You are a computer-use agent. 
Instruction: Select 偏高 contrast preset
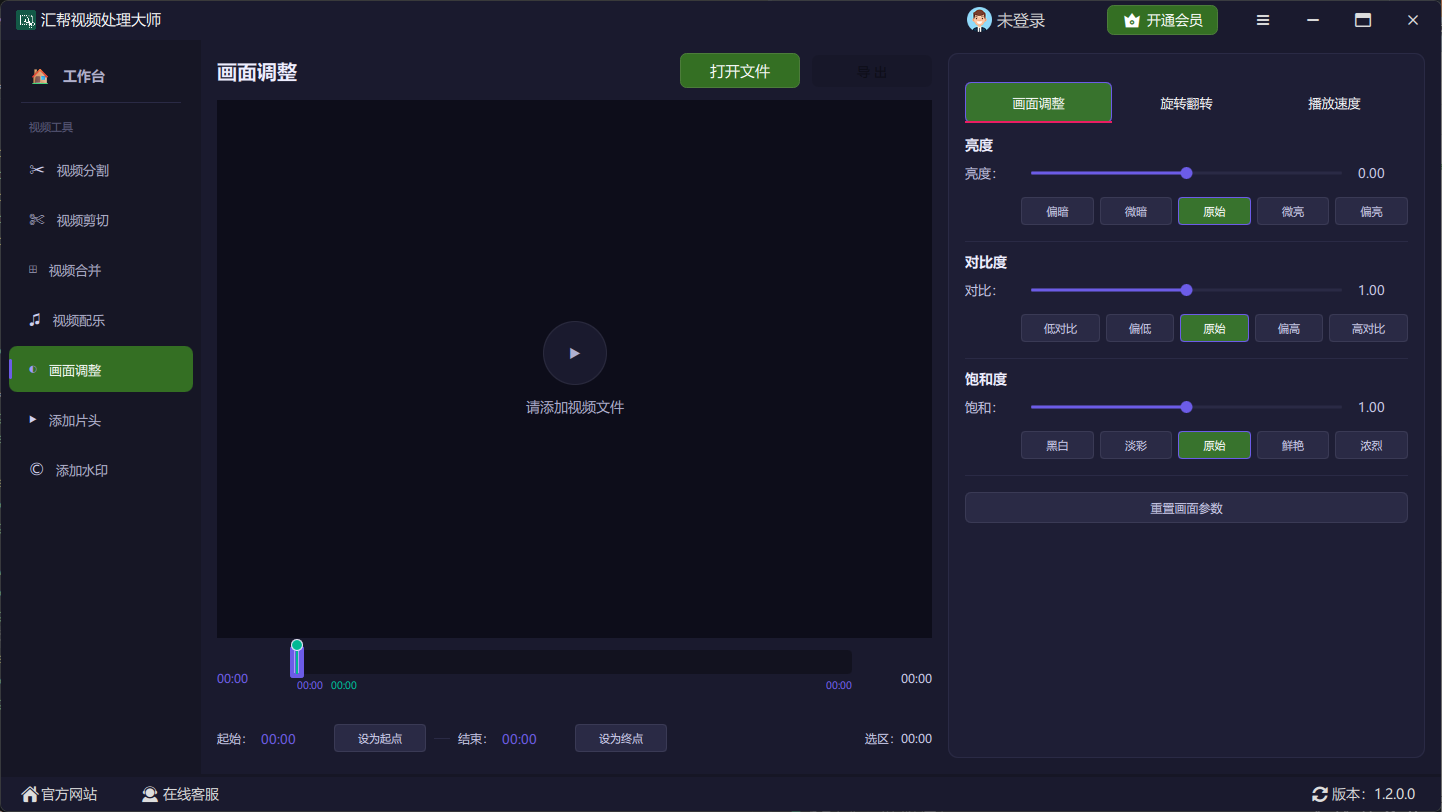[x=1289, y=328]
